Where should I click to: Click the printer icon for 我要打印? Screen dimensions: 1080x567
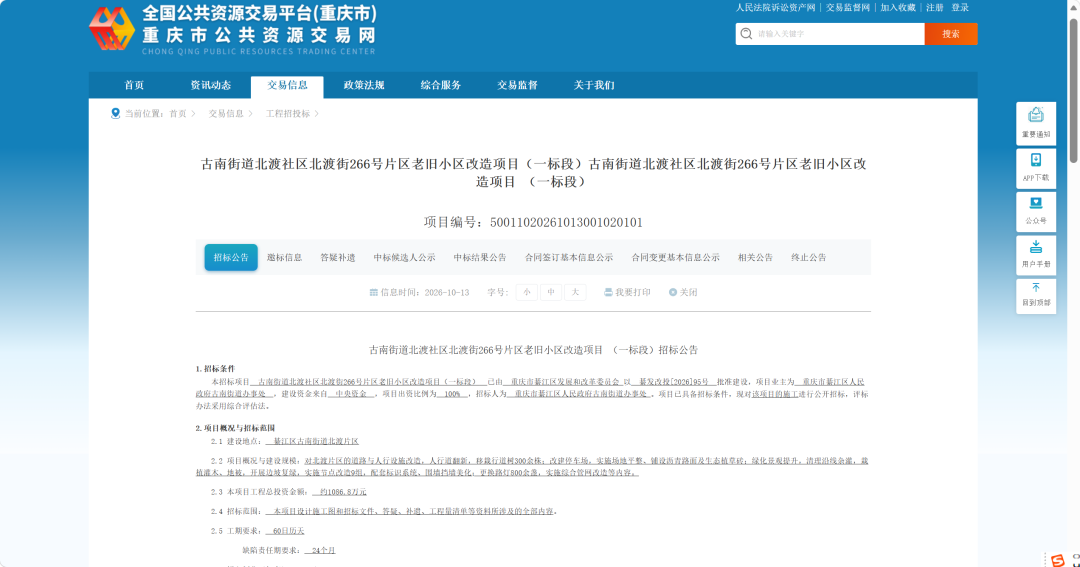point(608,293)
